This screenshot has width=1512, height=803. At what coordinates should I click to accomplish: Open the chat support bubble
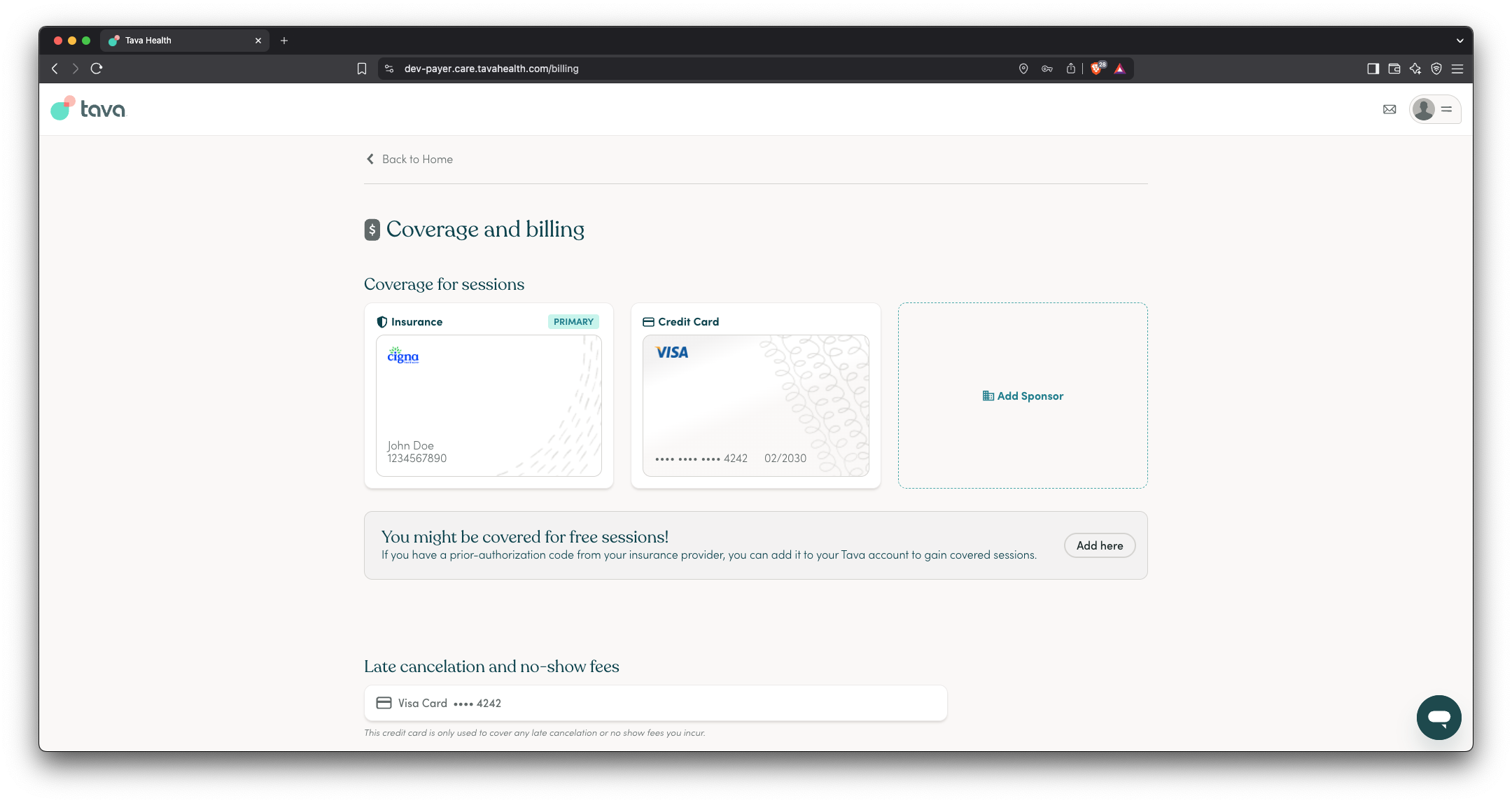coord(1438,718)
